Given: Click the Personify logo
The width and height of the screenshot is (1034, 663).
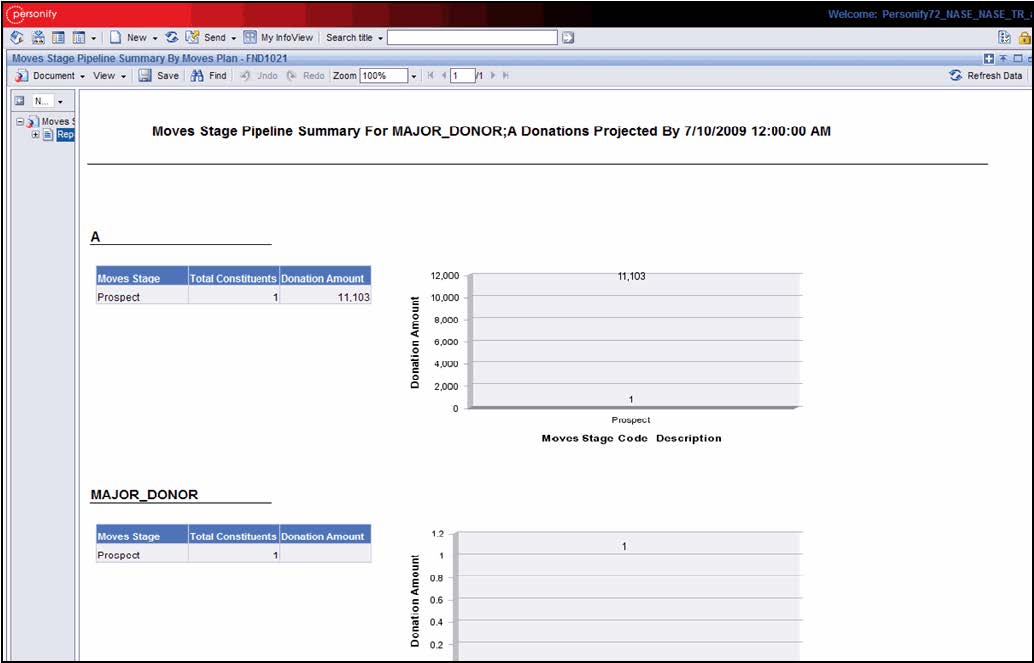Looking at the screenshot, I should click(33, 13).
